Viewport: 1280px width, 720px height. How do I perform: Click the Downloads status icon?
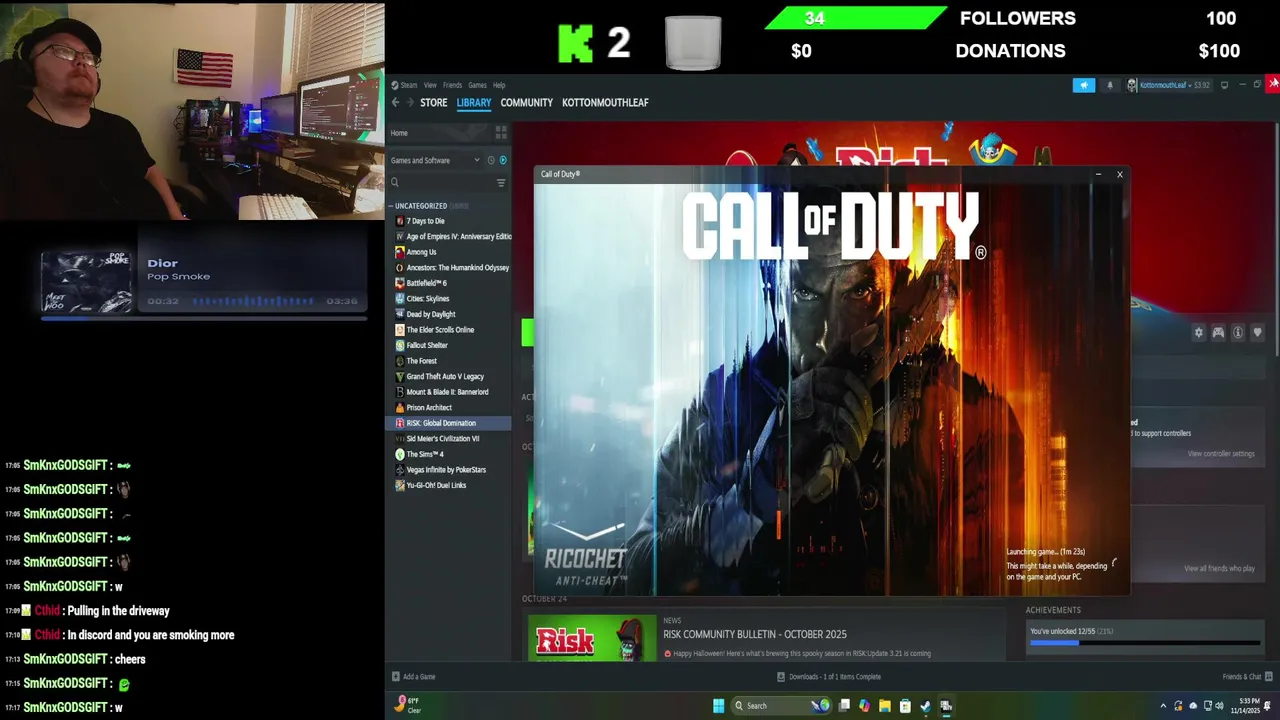[781, 677]
